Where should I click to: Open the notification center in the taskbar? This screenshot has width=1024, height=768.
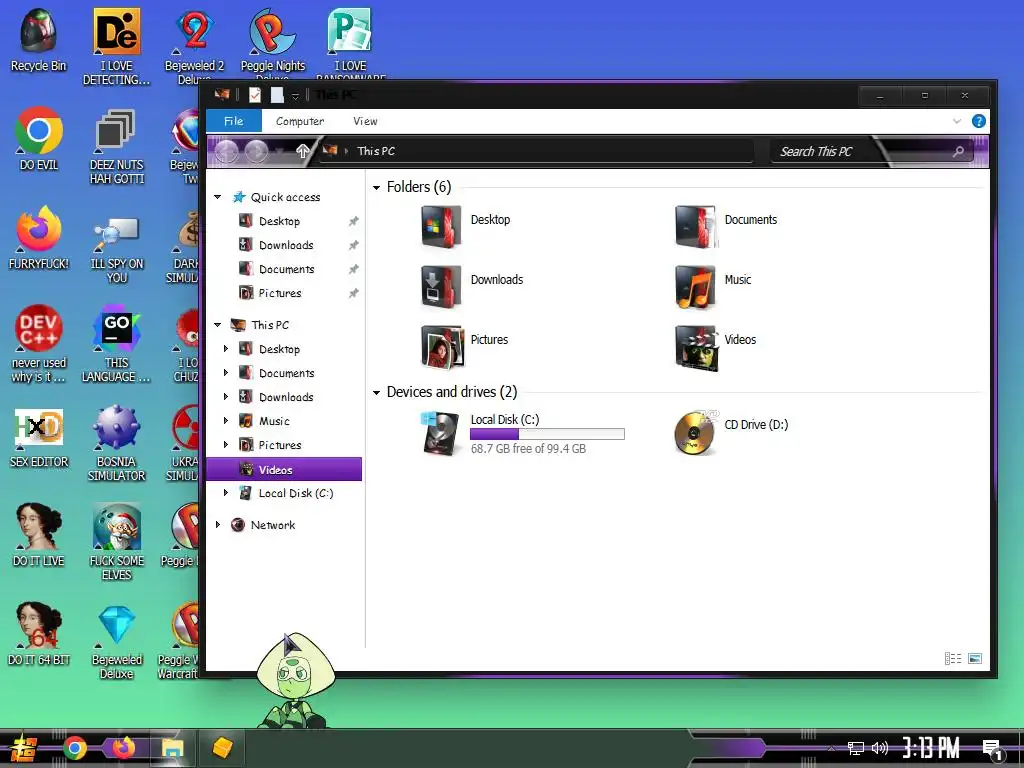pyautogui.click(x=992, y=749)
